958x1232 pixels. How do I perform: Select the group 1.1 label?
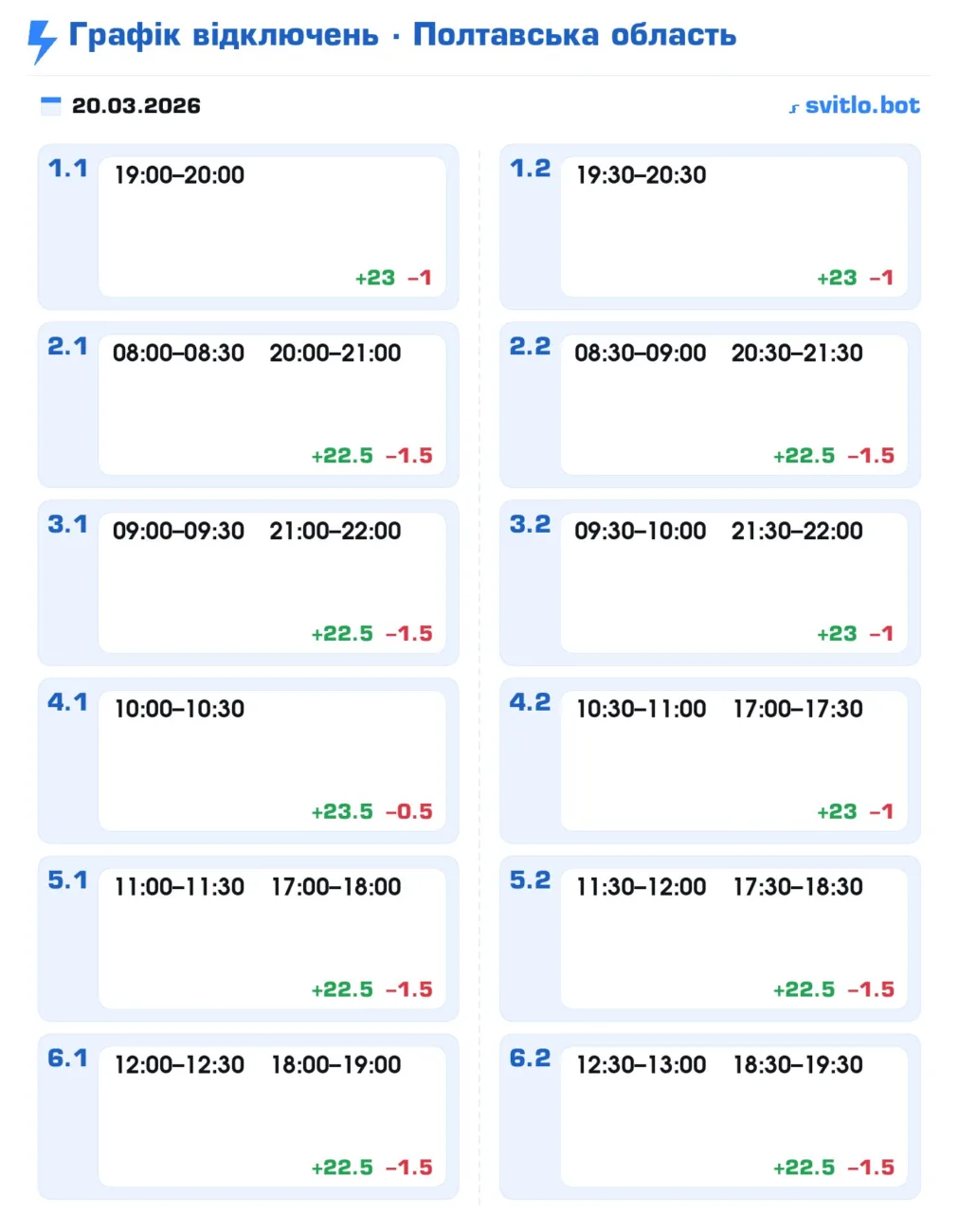tap(67, 169)
